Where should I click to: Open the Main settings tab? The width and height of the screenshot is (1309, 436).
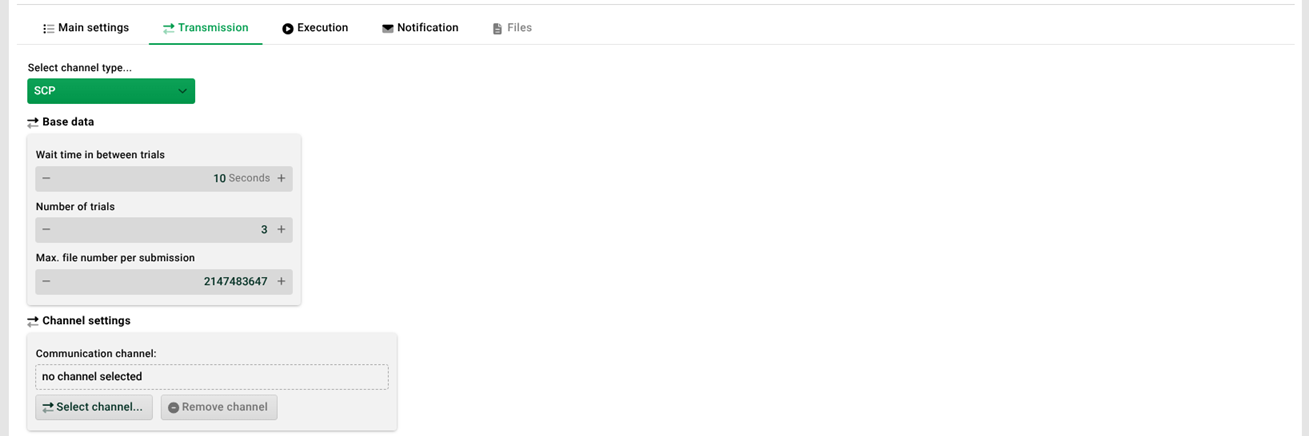(x=86, y=28)
